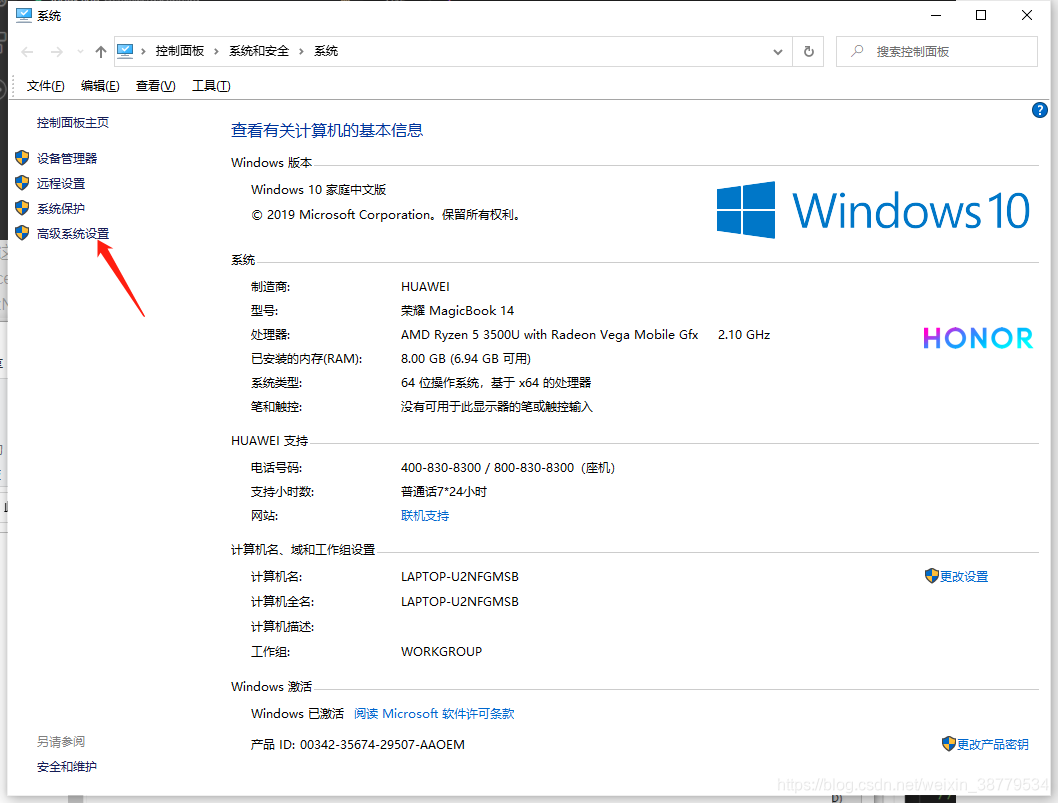Open the address bar history dropdown
1058x803 pixels.
point(777,52)
